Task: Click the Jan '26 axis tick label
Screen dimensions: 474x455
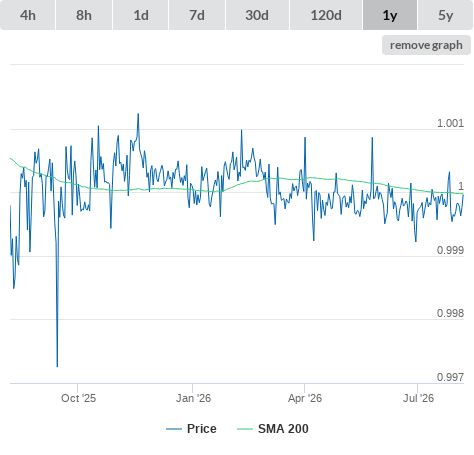Action: 193,398
